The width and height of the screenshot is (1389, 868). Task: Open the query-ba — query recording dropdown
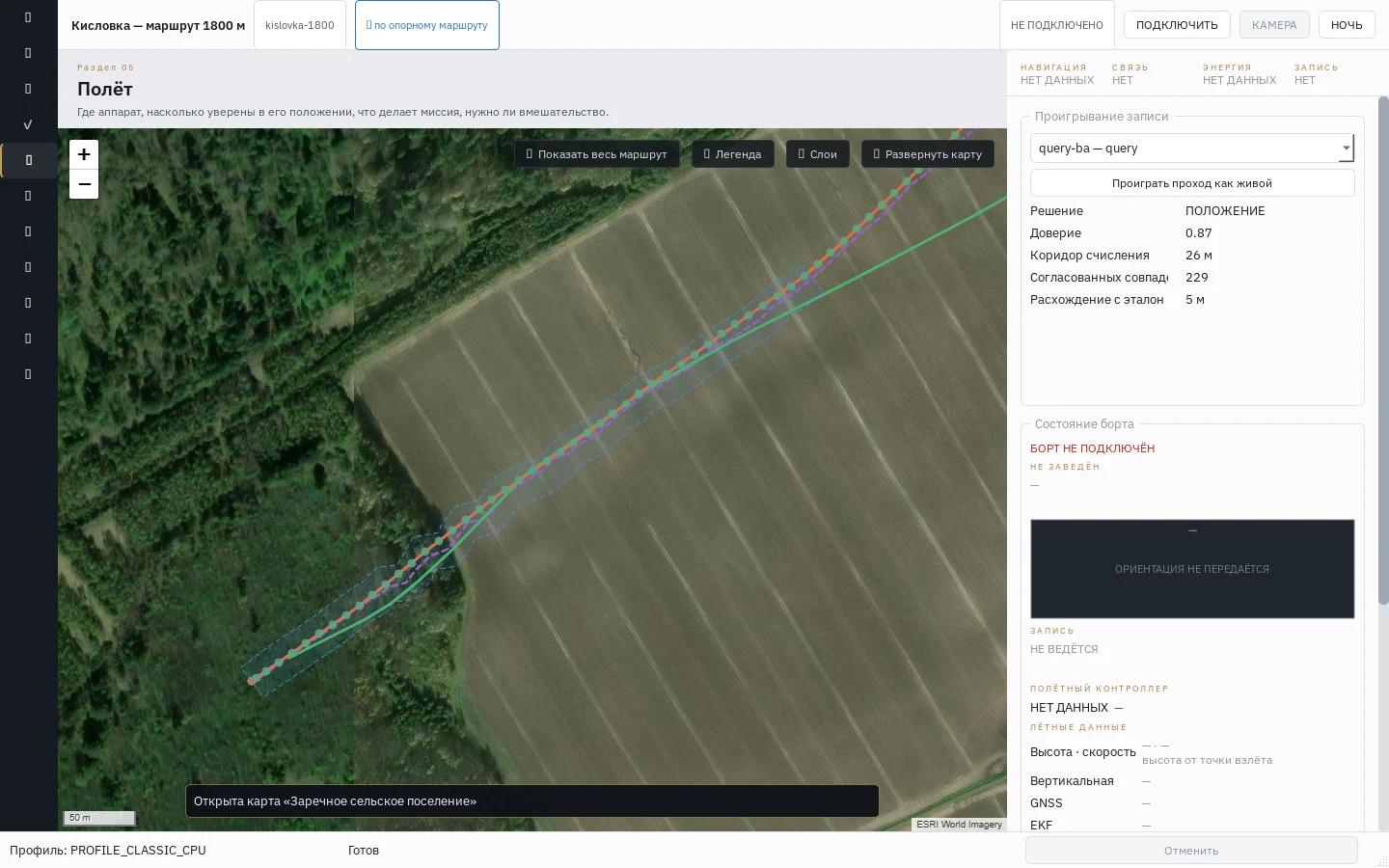[1192, 148]
